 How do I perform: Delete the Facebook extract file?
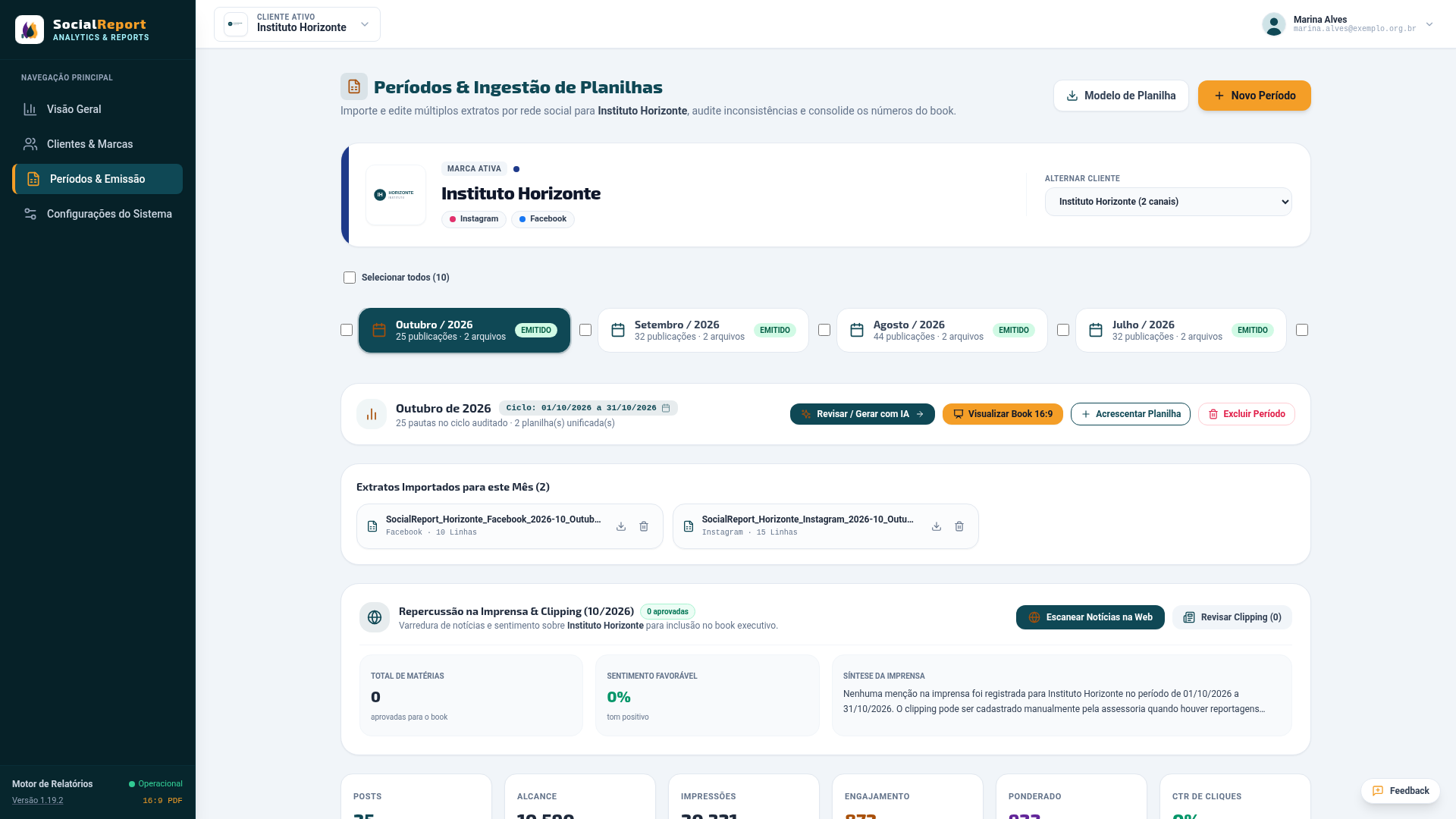coord(644,526)
